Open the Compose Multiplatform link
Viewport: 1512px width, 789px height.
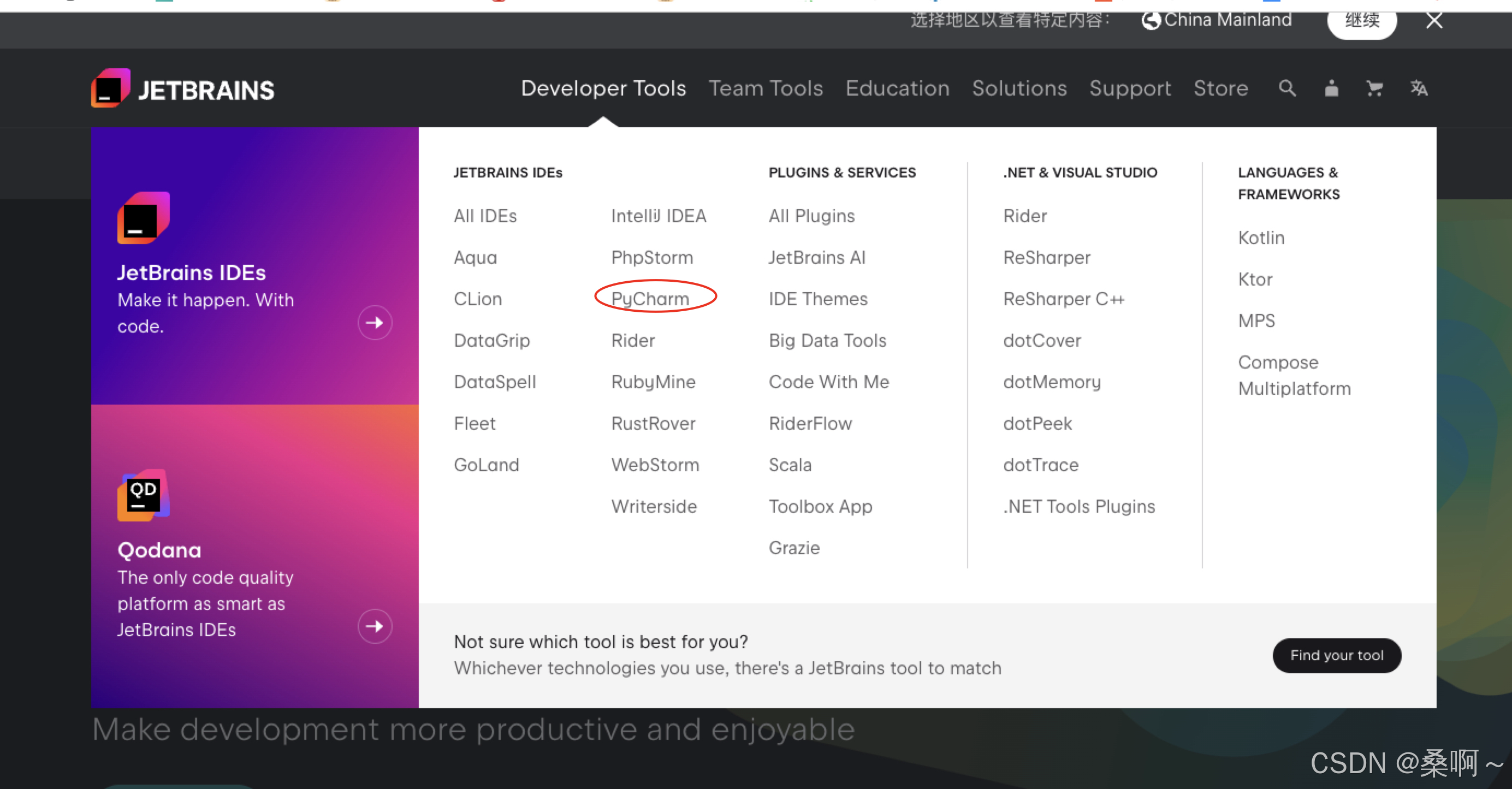coord(1294,375)
